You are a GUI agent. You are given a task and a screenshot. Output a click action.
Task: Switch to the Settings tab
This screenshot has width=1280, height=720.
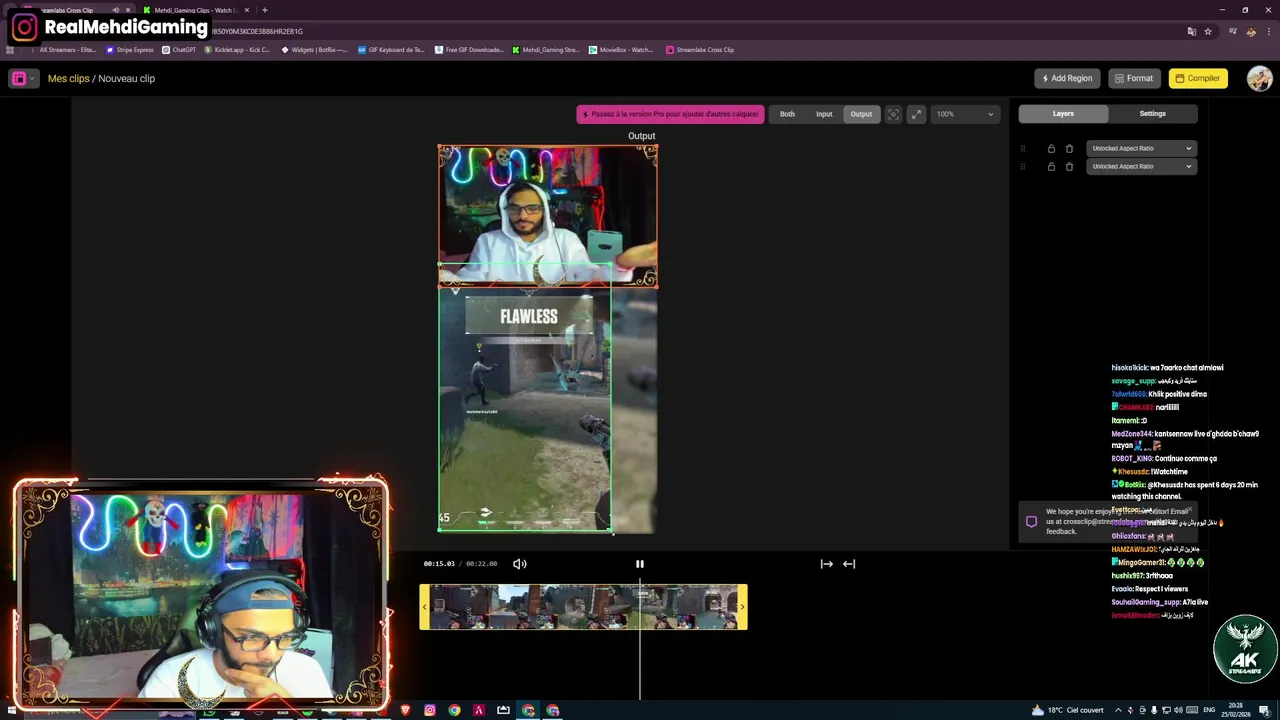click(1152, 114)
